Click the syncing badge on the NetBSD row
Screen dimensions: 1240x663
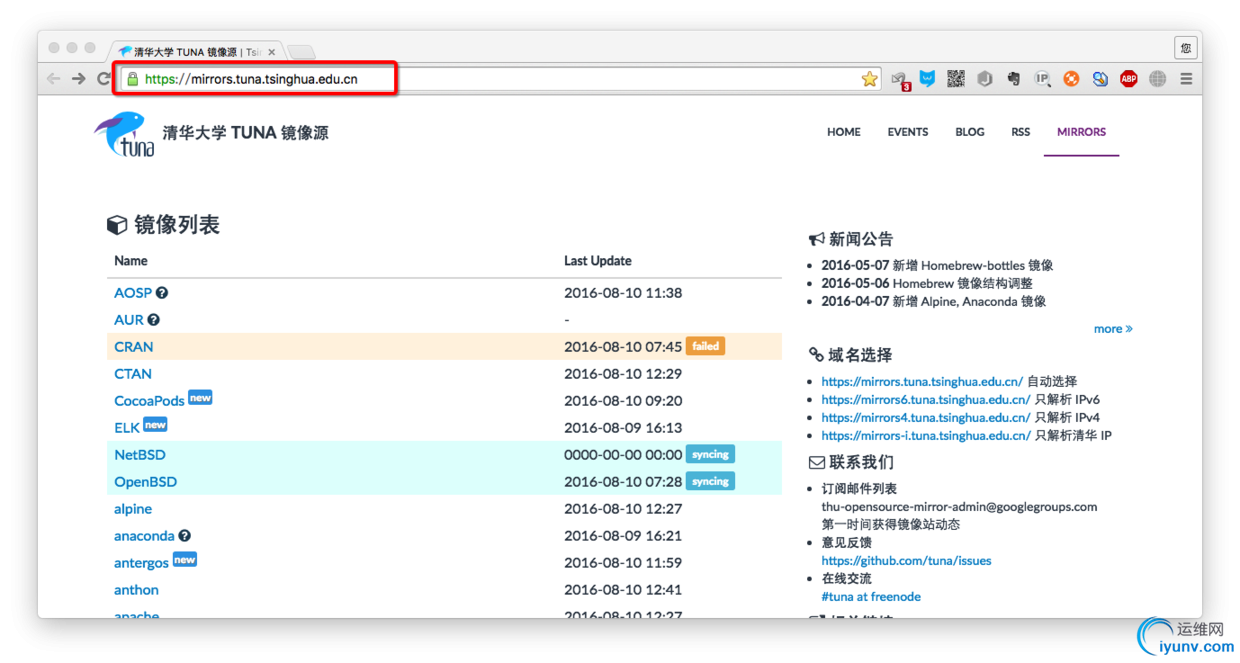(x=710, y=454)
